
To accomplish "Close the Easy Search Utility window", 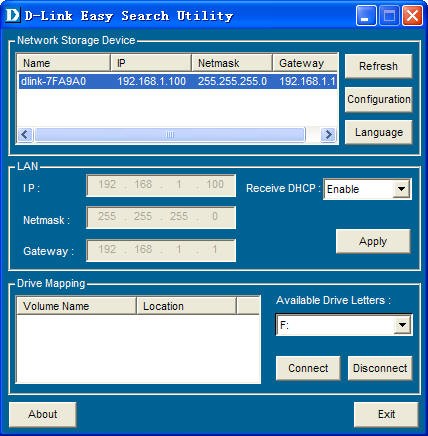I will (412, 16).
